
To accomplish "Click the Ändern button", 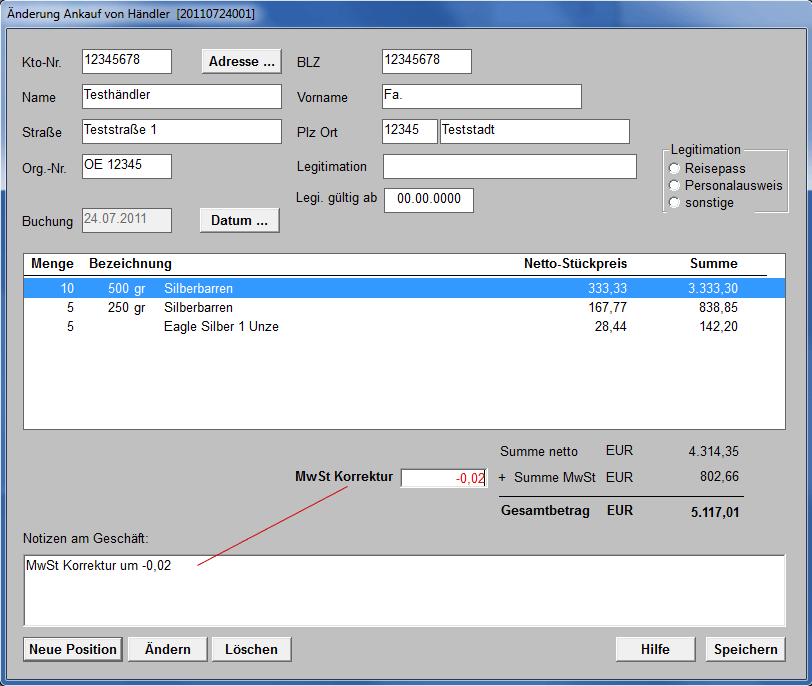I will [x=167, y=649].
